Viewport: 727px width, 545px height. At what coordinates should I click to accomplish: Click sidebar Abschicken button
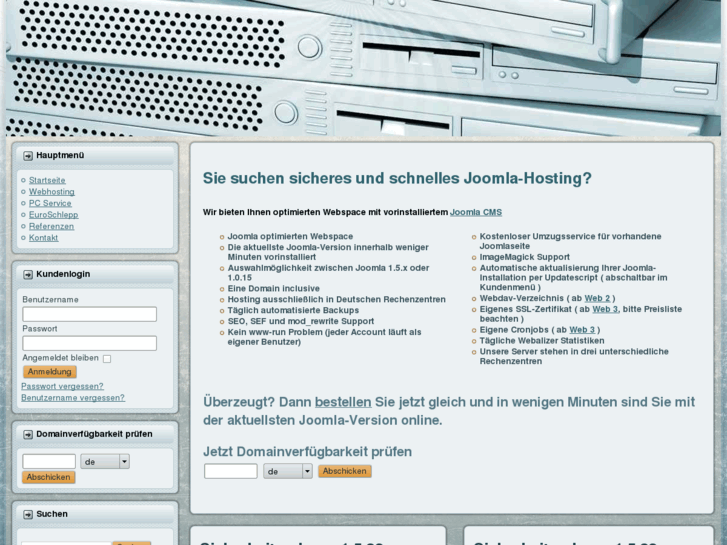click(x=48, y=477)
